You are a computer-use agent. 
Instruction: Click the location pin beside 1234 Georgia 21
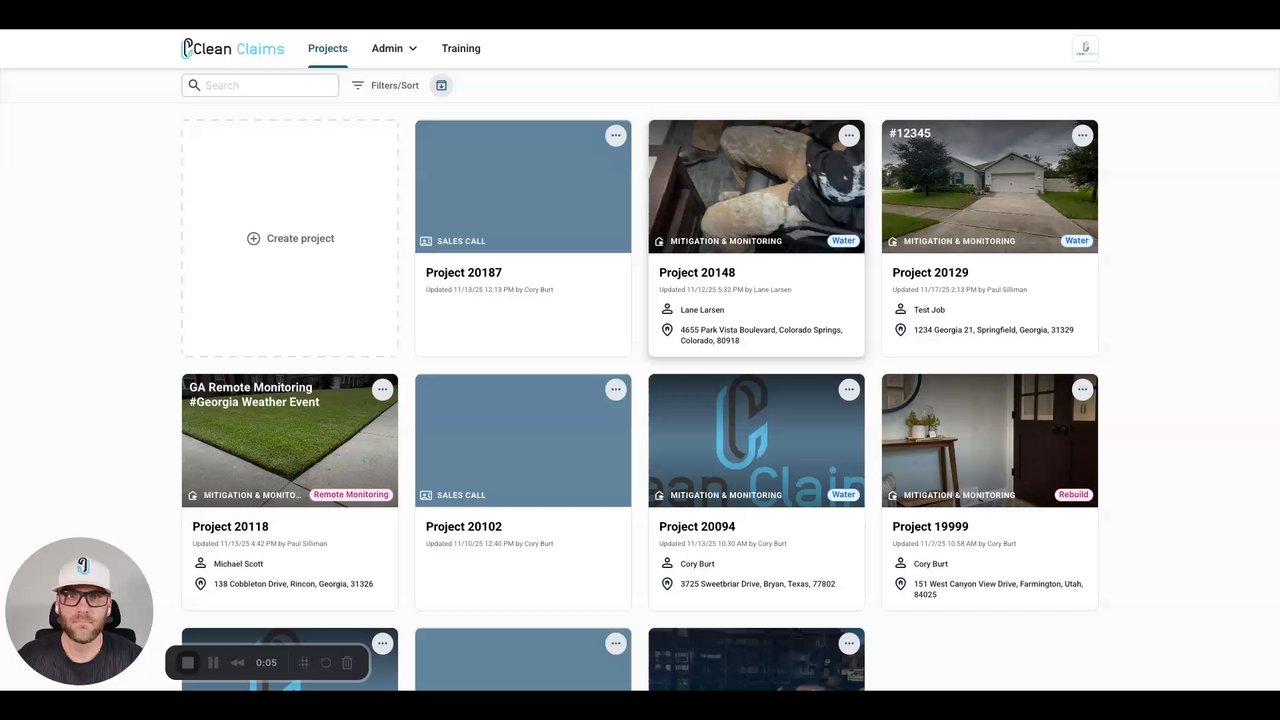click(x=900, y=330)
